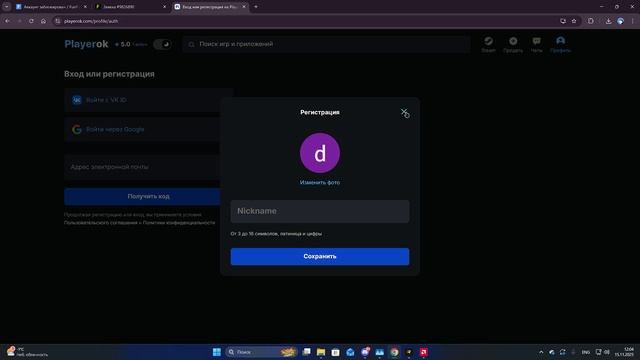This screenshot has height=360, width=640.
Task: Click the purple "d" avatar circle
Action: (x=320, y=153)
